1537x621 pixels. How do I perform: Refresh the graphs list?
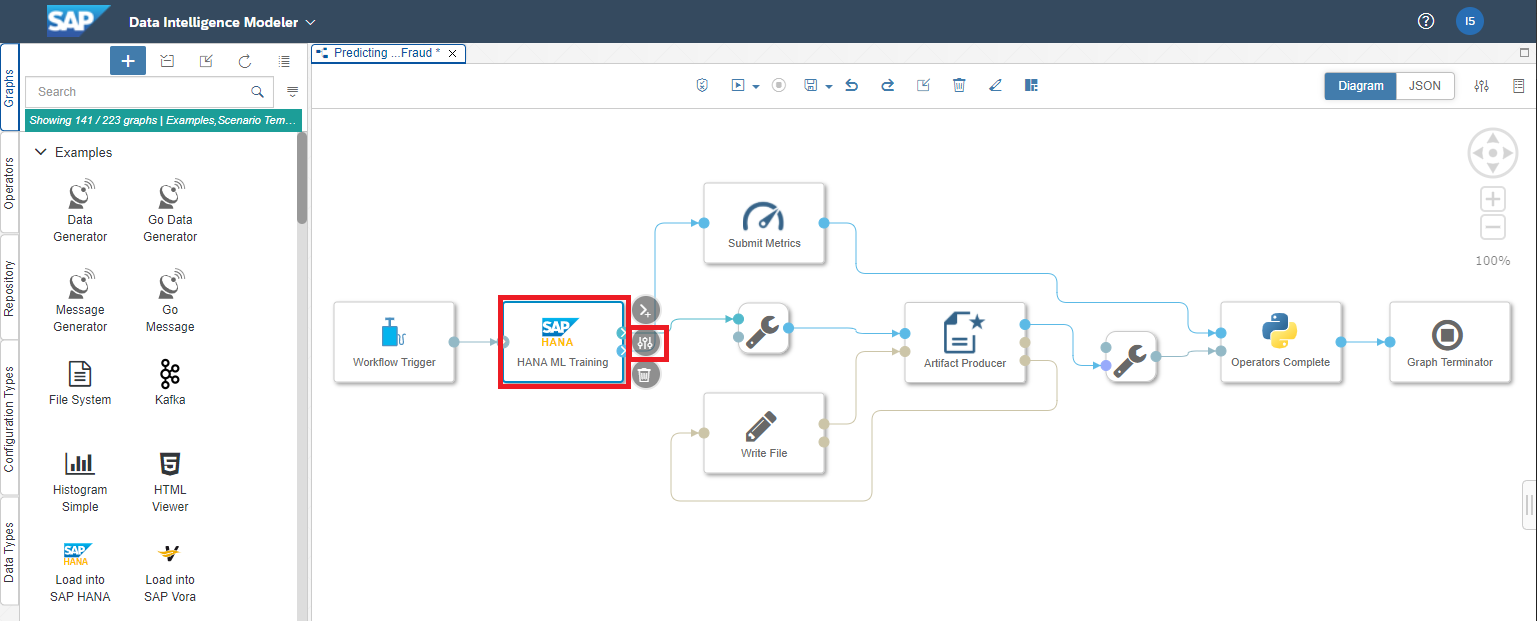pyautogui.click(x=245, y=62)
